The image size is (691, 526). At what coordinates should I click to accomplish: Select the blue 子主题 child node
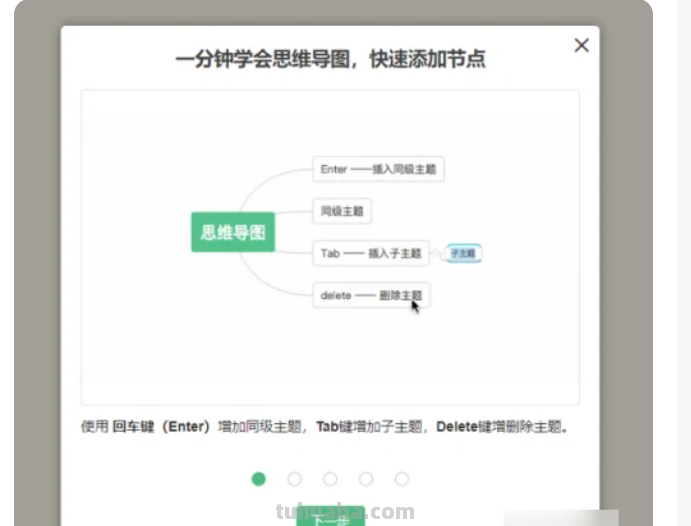464,253
